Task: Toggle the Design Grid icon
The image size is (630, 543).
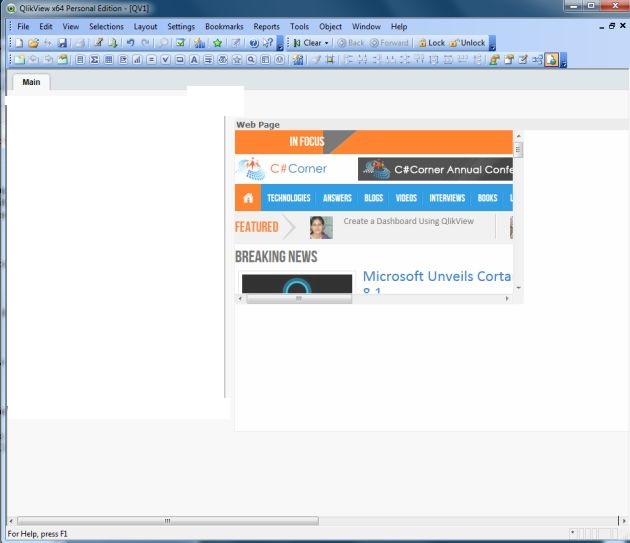Action: pos(330,59)
